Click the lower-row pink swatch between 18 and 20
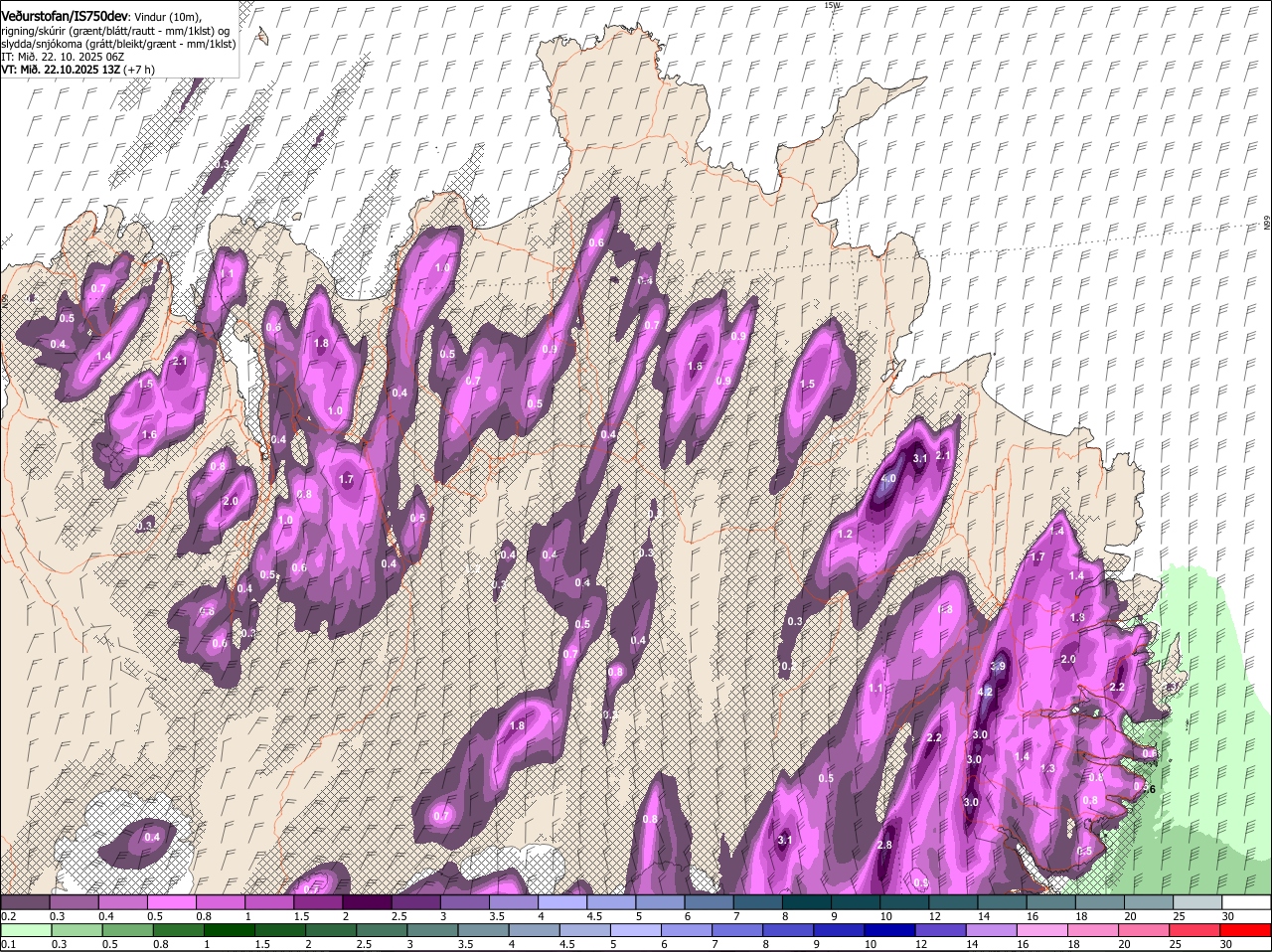This screenshot has height=952, width=1272. point(1096,931)
